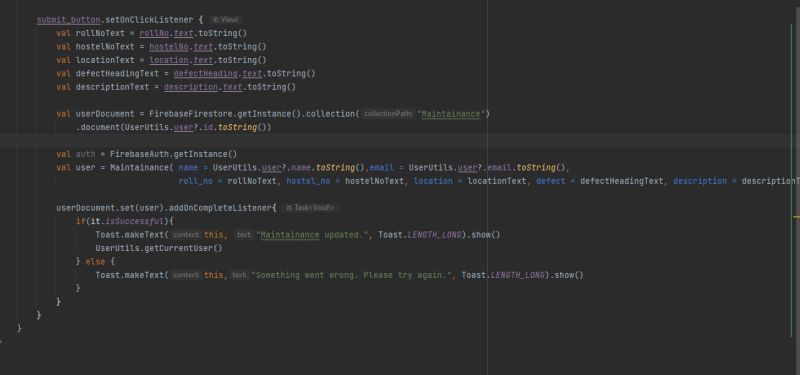The width and height of the screenshot is (800, 375).
Task: Click the yellow warning stripe on the scrollbar
Action: pyautogui.click(x=796, y=217)
